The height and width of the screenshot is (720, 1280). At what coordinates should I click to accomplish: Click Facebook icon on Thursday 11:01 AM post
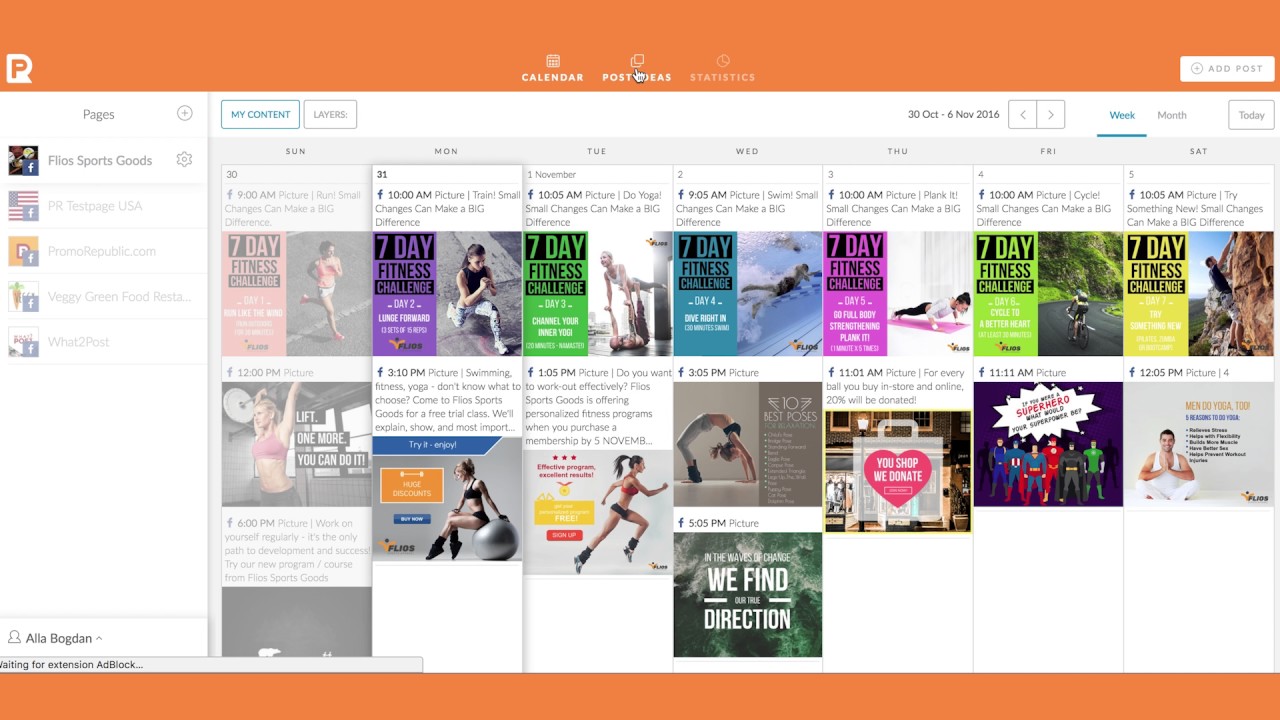(831, 373)
